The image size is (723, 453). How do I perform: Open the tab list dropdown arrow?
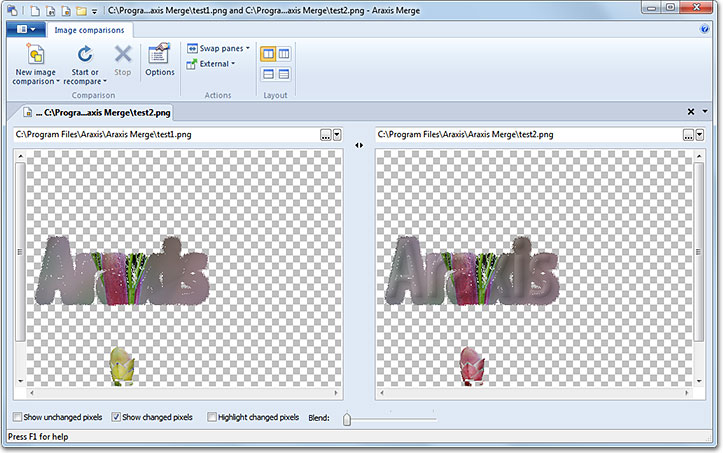pos(705,112)
